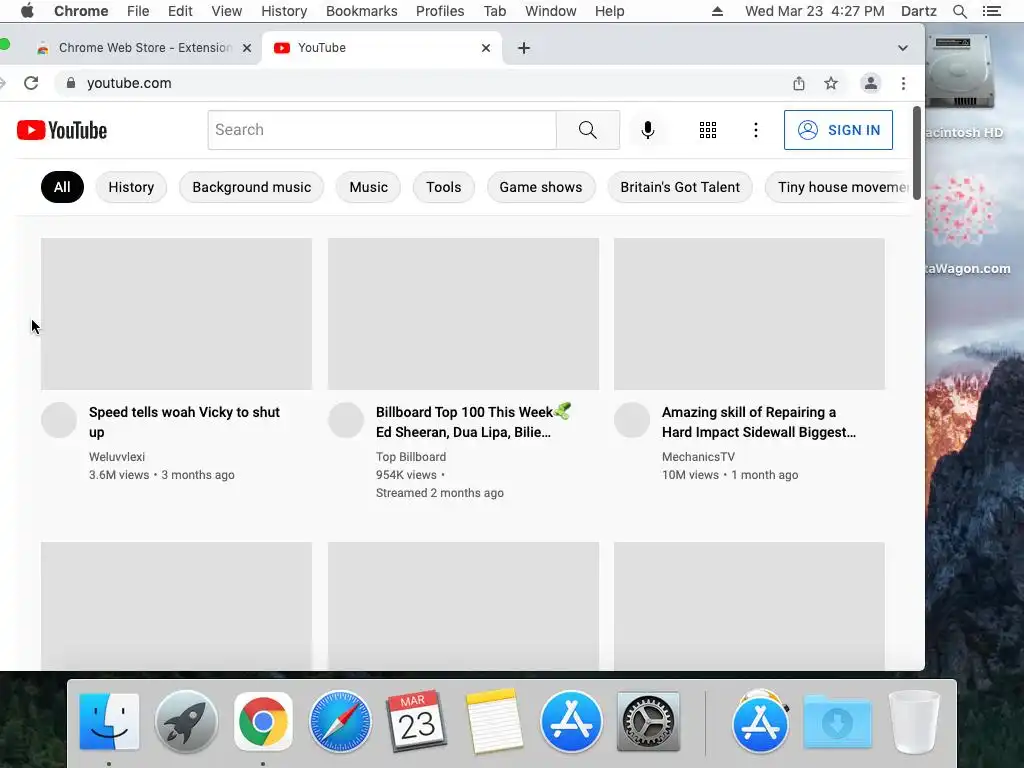Click the share page icon in address bar

coord(799,83)
